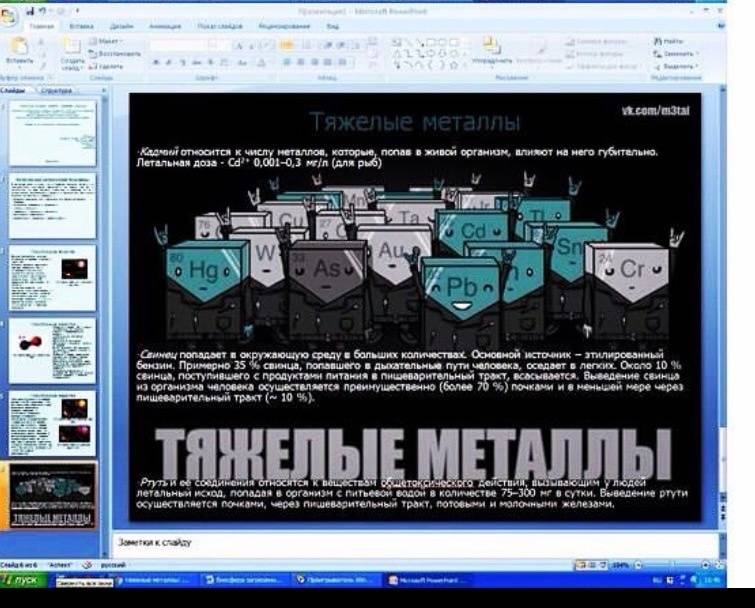This screenshot has height=608, width=755.
Task: Open the round Office button menu
Action: click(x=9, y=16)
